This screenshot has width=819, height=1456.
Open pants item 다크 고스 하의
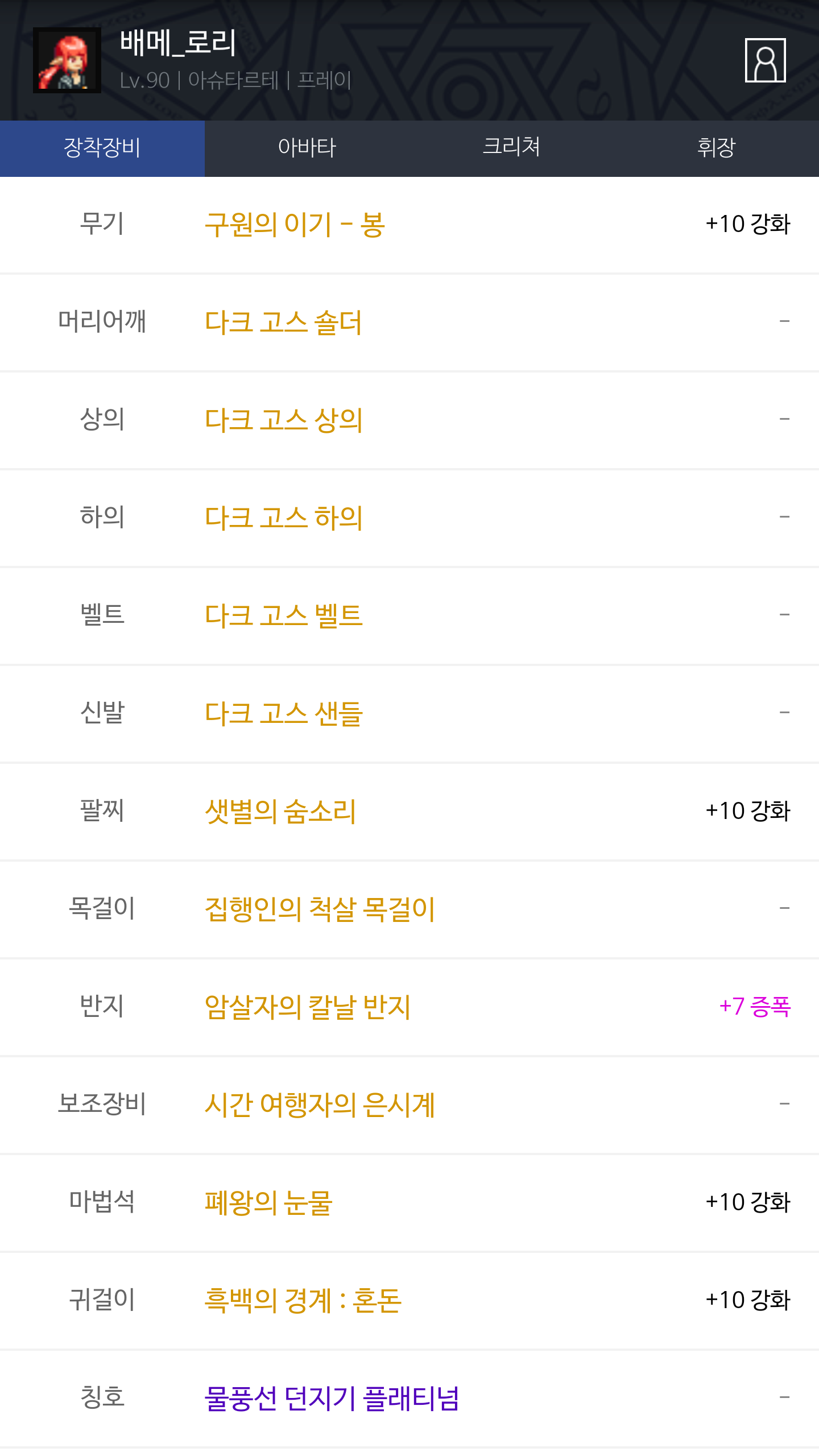283,518
